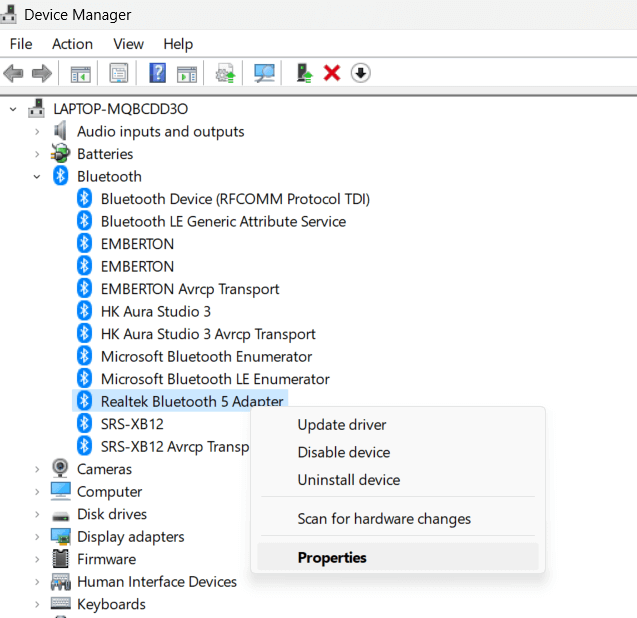Expand the Disk drives category
The image size is (637, 618).
click(x=37, y=514)
